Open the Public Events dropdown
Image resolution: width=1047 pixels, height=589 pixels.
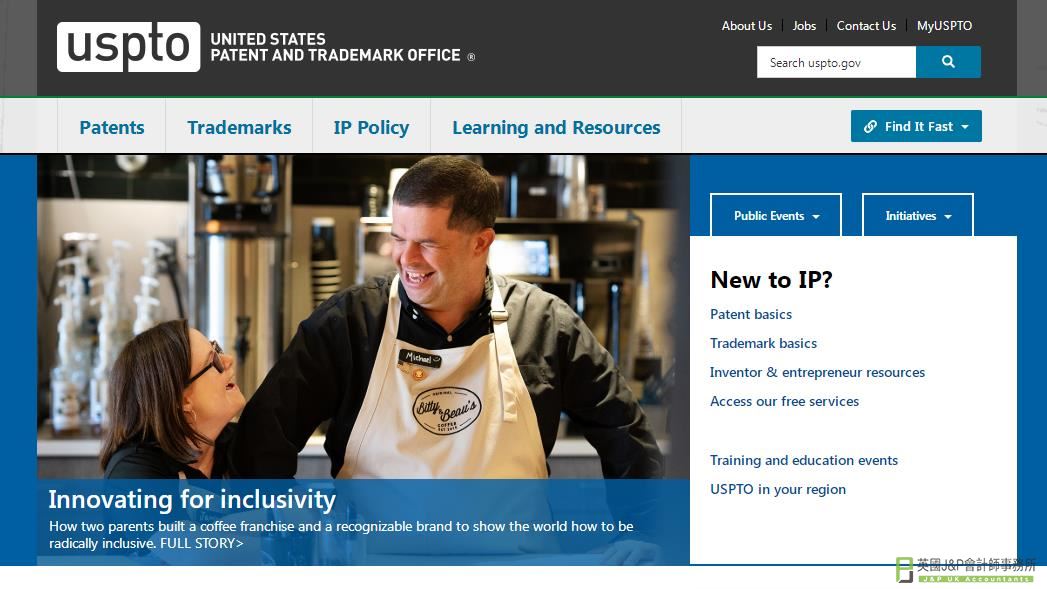pos(776,216)
